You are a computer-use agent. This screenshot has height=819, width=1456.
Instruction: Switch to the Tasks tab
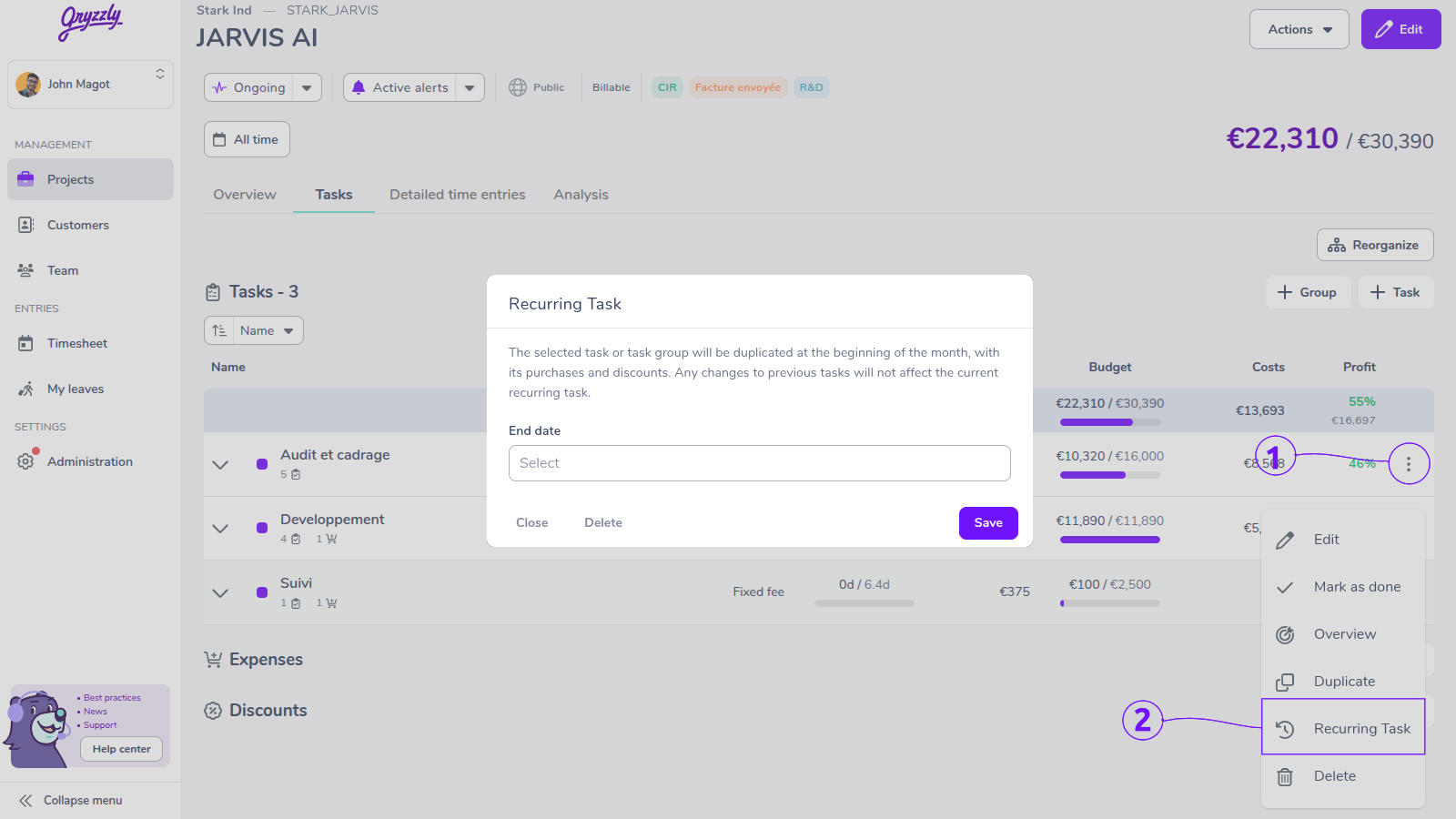point(334,195)
